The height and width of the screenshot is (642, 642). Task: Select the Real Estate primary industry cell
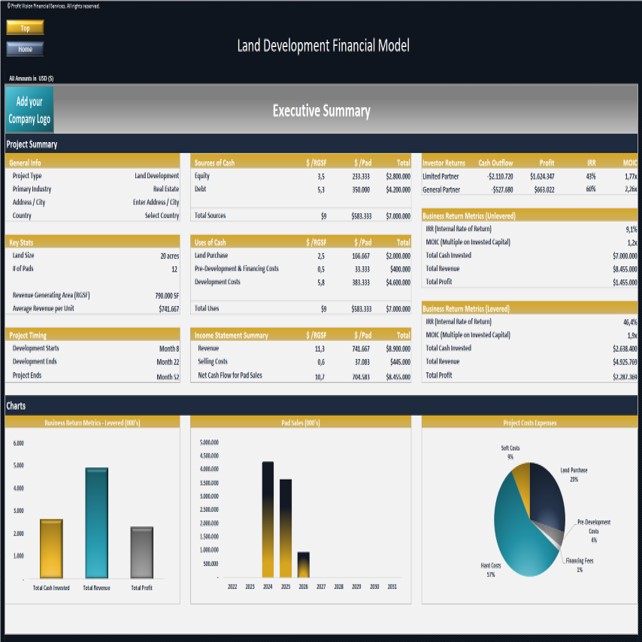click(165, 189)
